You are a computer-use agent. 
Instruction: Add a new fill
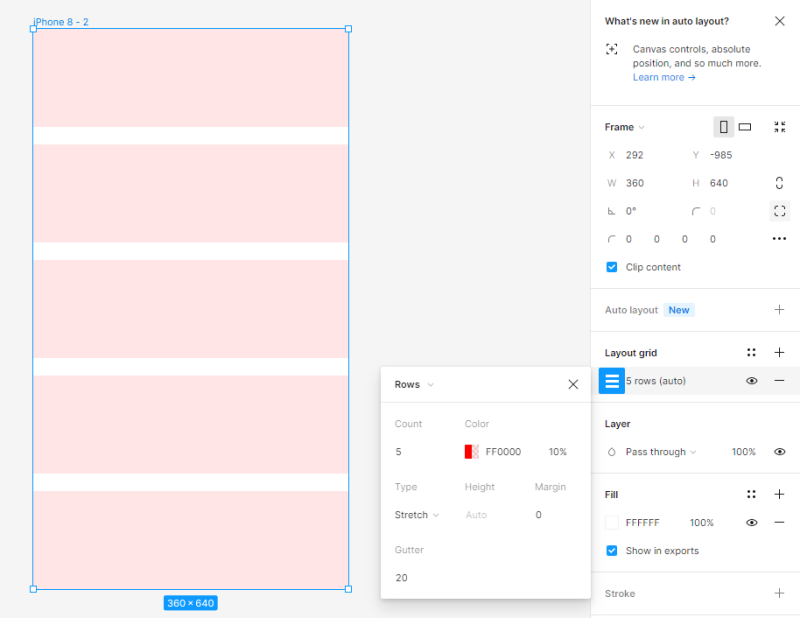(779, 495)
